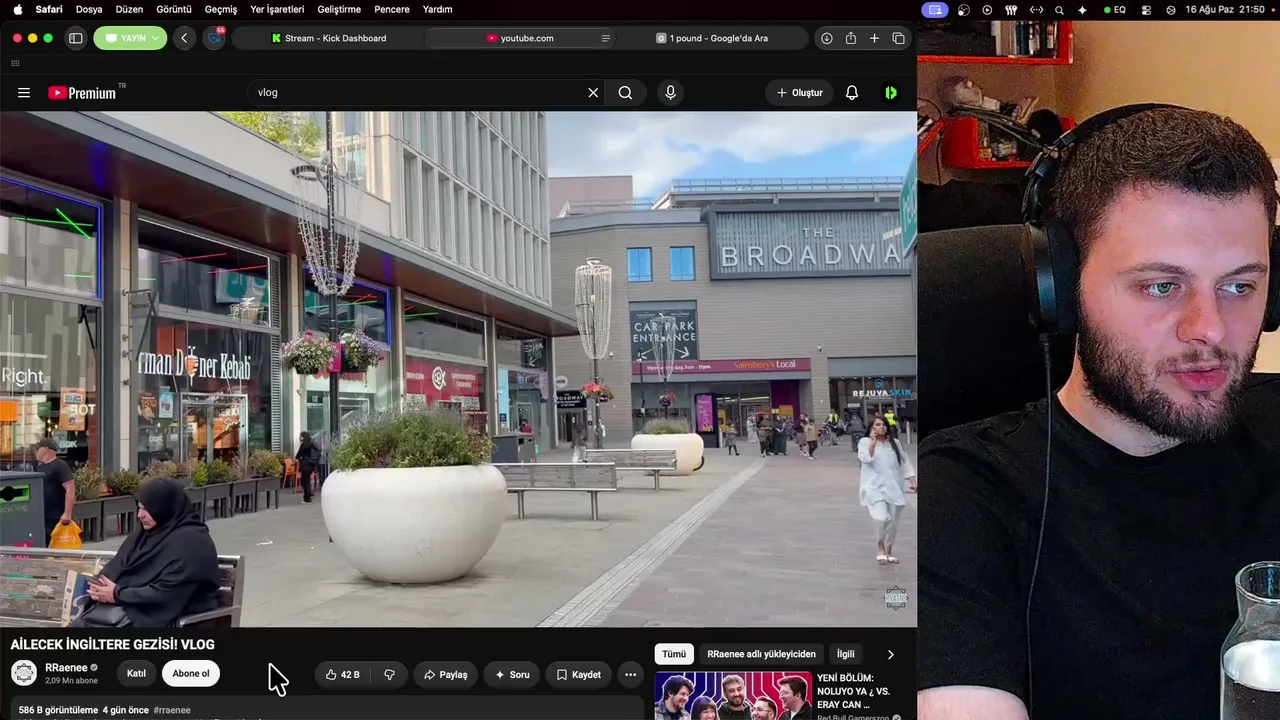
Task: Select 'RRaenee adlı yükleyiciden' chip
Action: (761, 654)
